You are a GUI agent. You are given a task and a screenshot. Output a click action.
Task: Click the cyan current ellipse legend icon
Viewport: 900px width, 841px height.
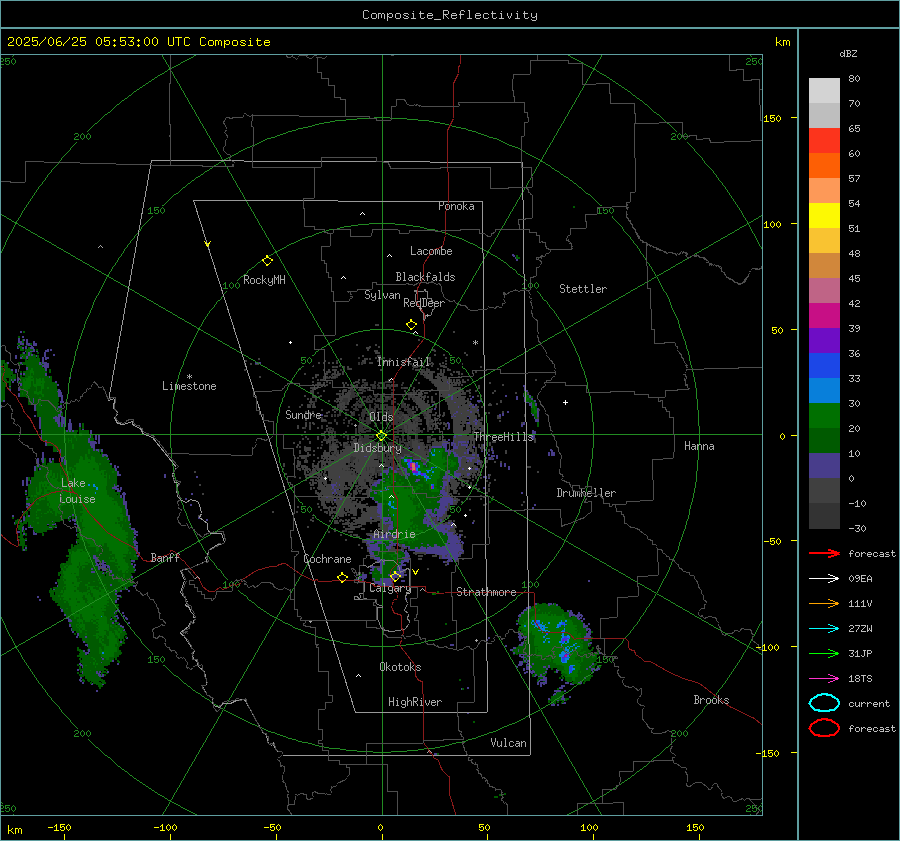tap(824, 703)
